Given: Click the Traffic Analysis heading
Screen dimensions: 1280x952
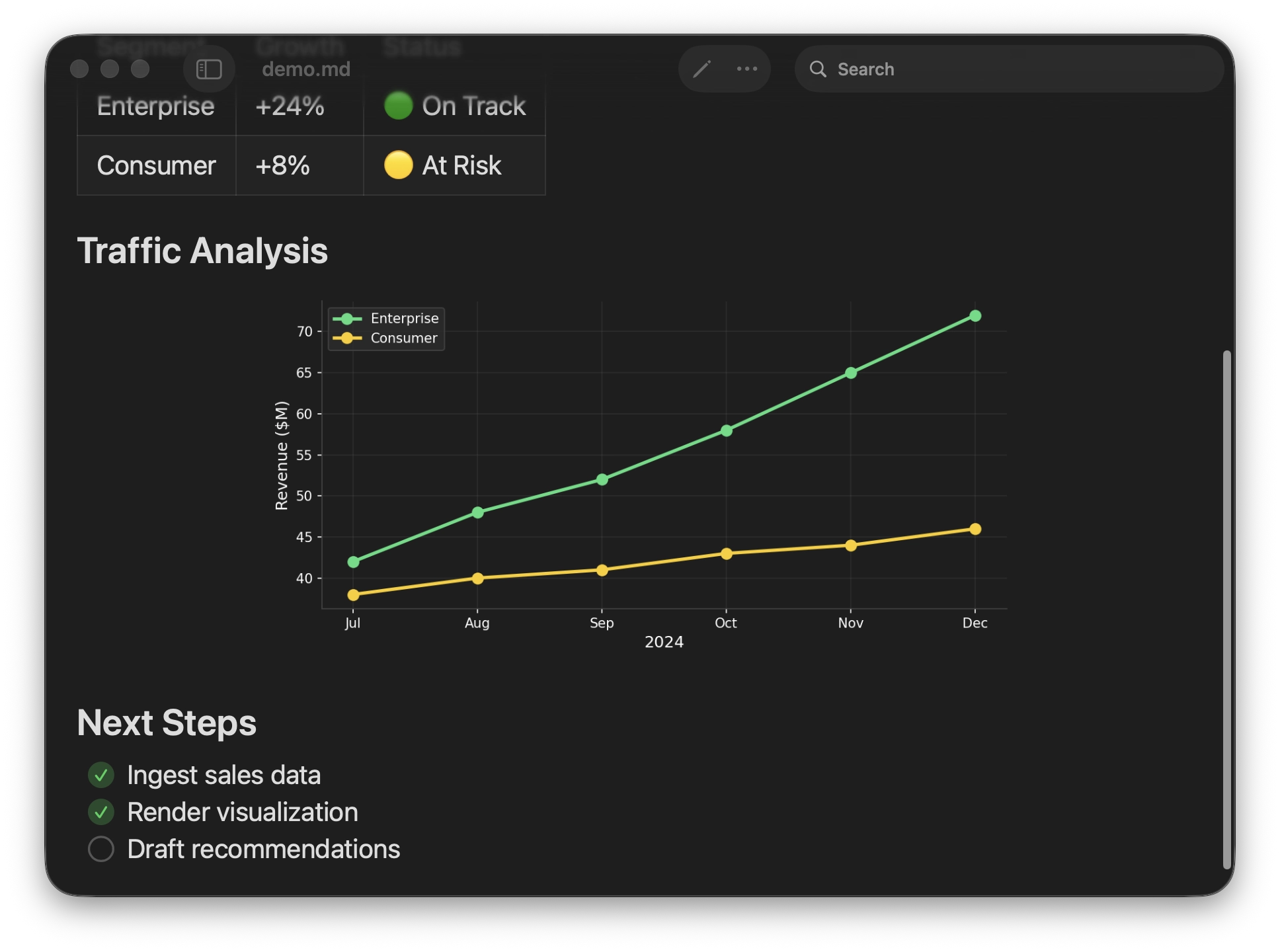Looking at the screenshot, I should click(x=202, y=251).
